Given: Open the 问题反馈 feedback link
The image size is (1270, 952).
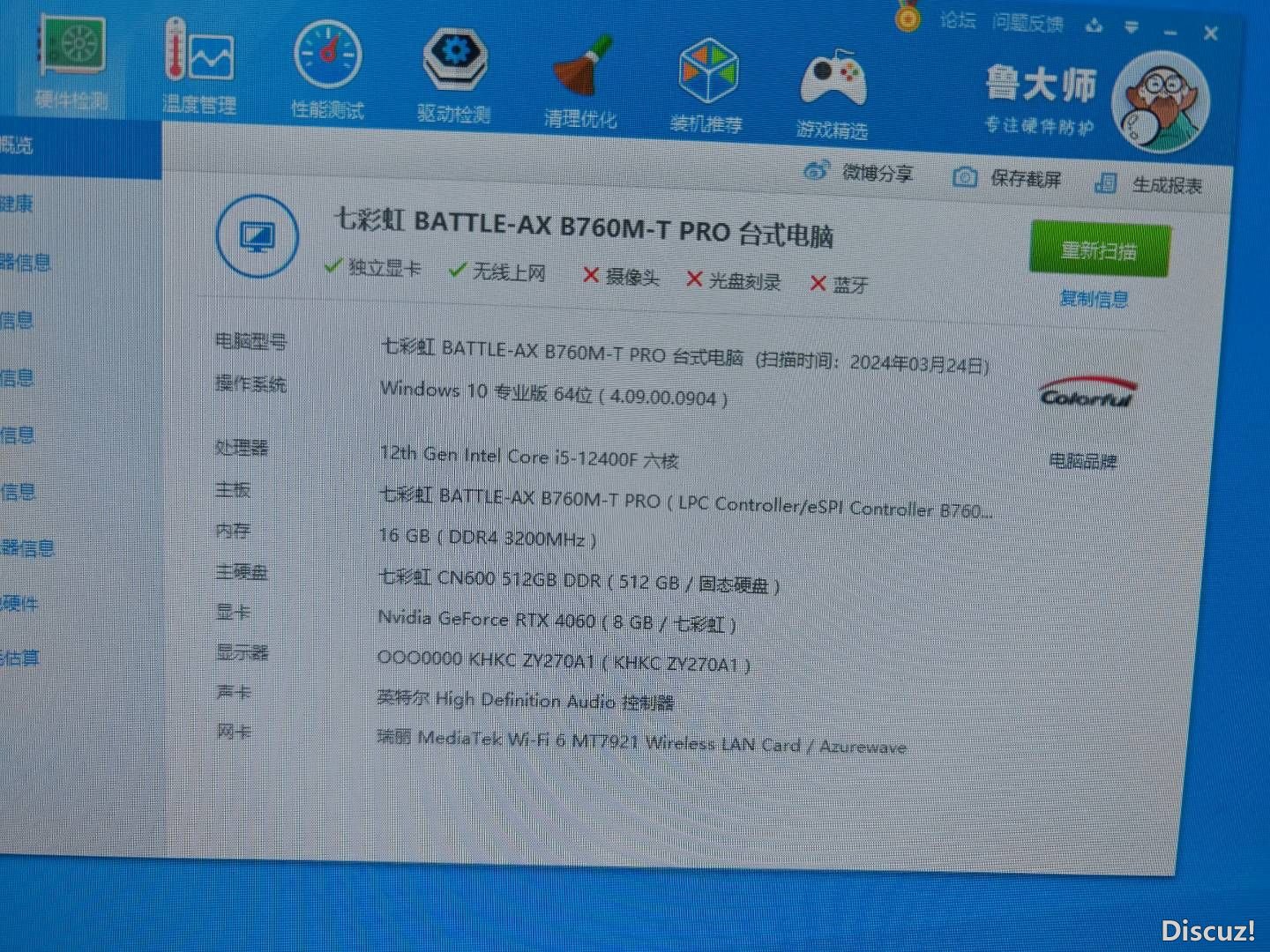Looking at the screenshot, I should click(1027, 23).
